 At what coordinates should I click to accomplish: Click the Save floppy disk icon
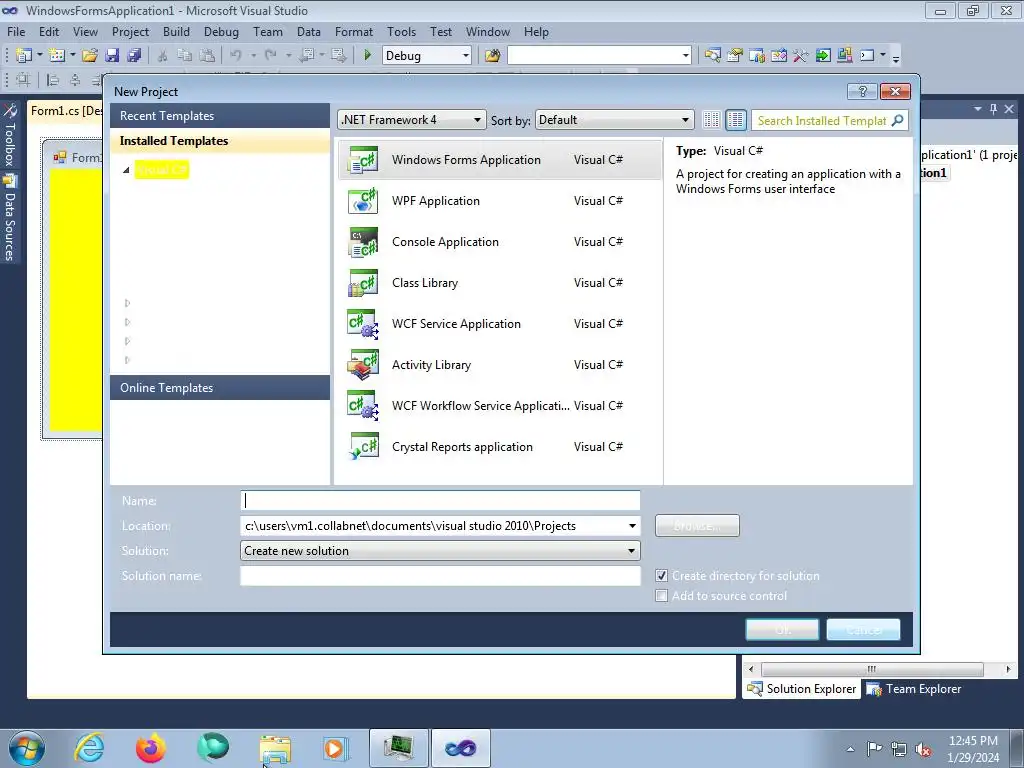point(112,56)
